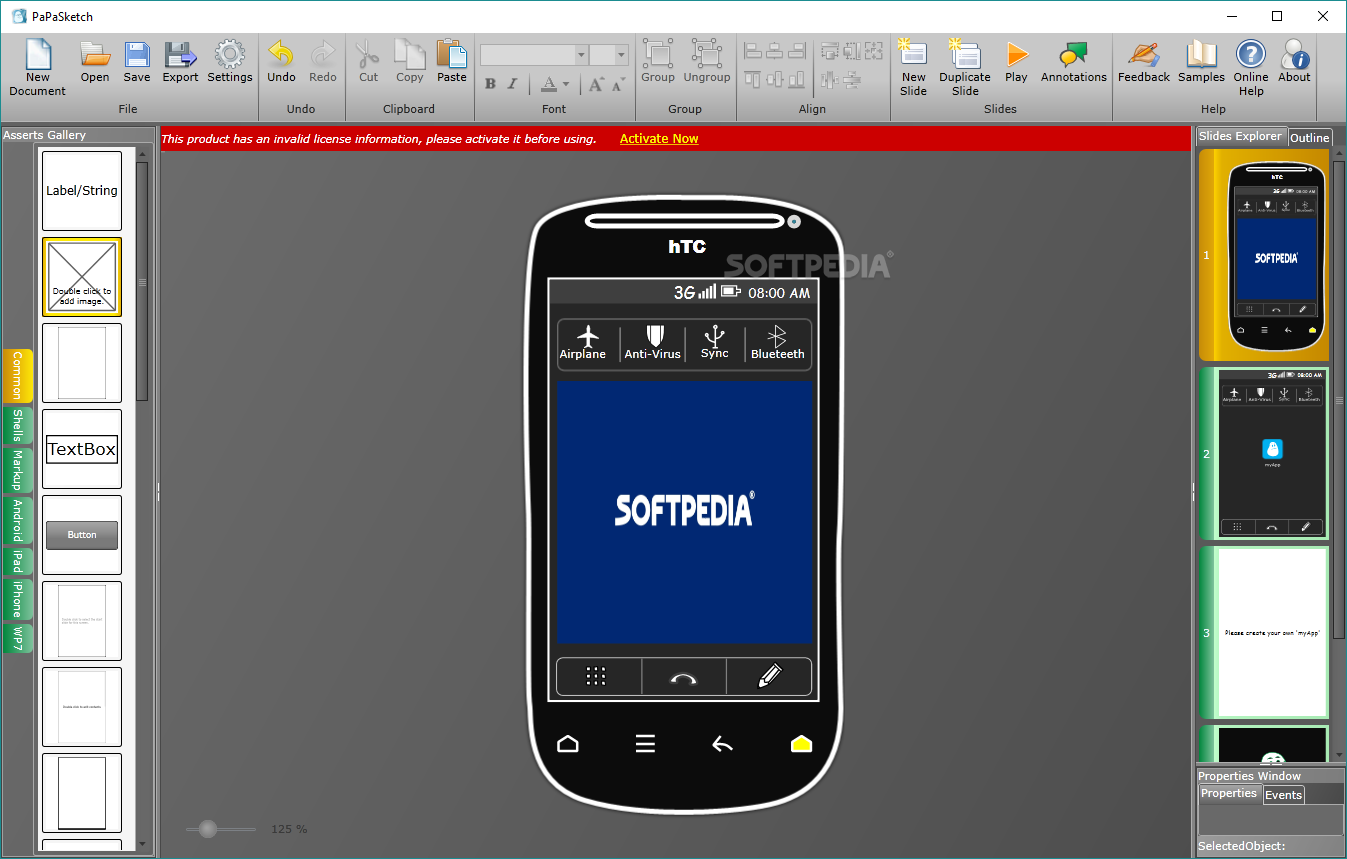Click the zoom slider handle

208,829
